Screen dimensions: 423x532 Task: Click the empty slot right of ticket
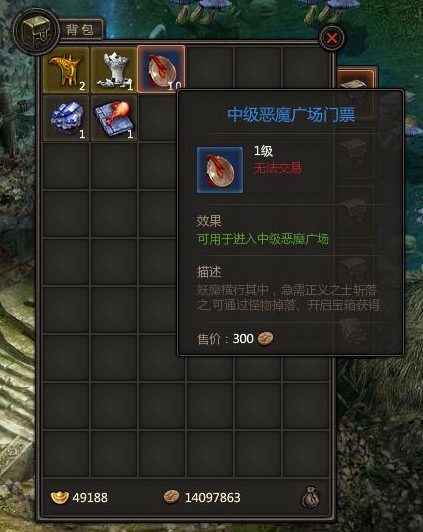(210, 69)
